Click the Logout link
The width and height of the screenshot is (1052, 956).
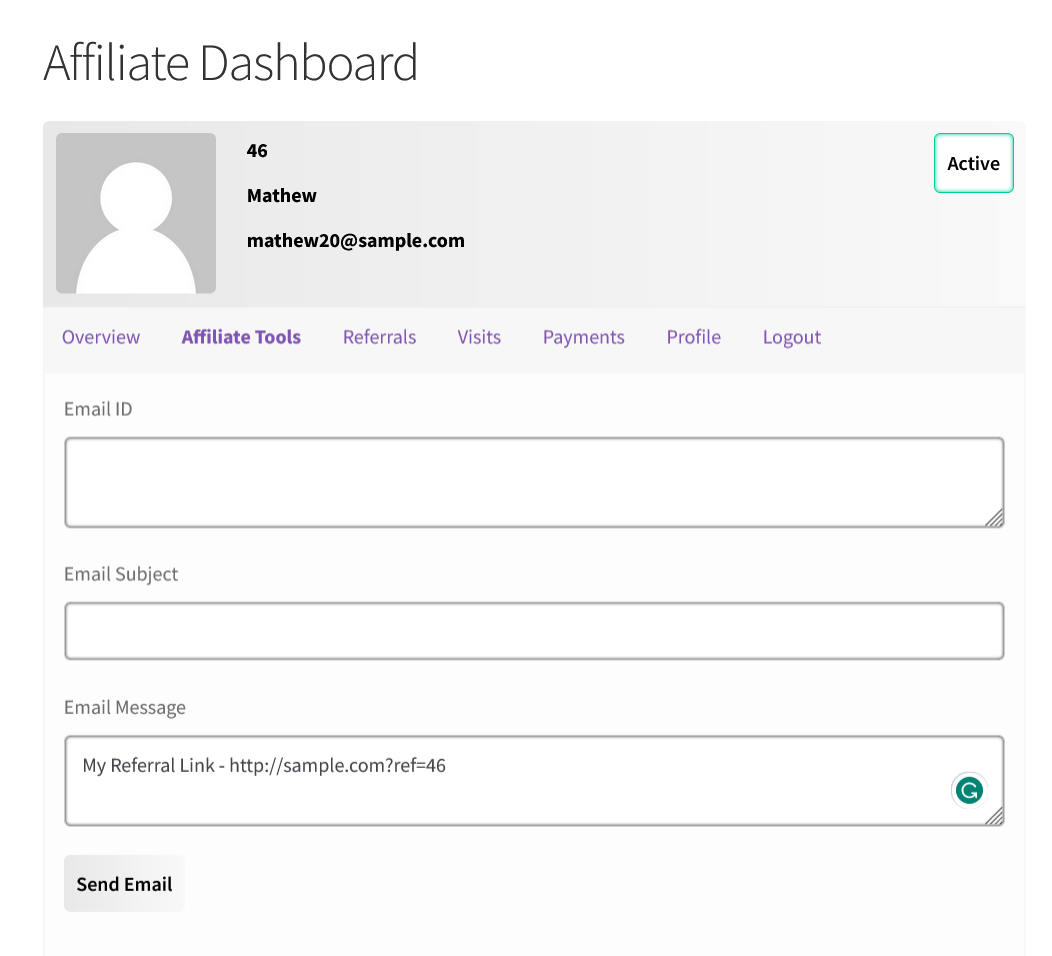coord(791,337)
